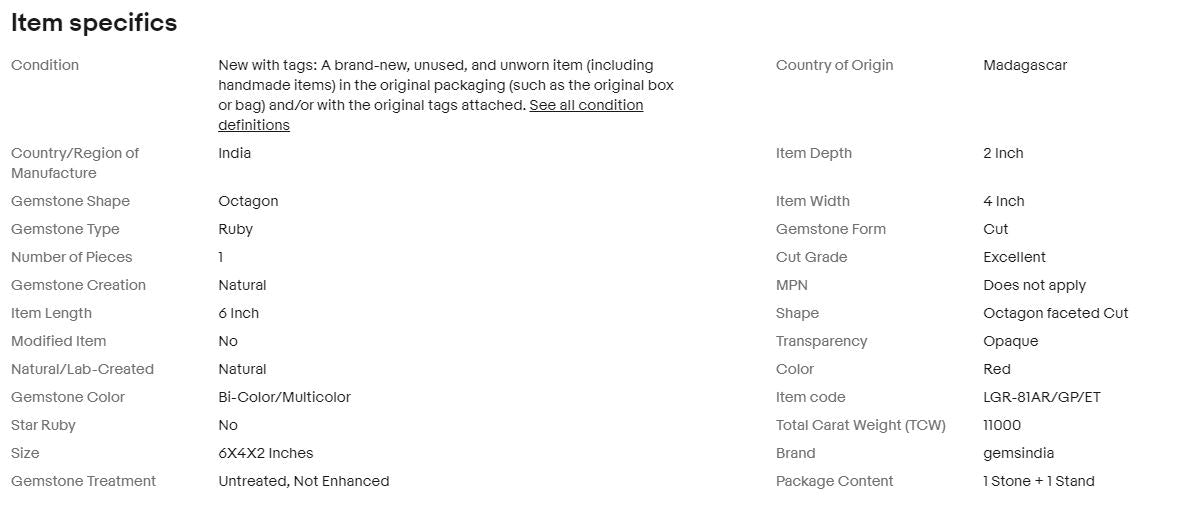Select the 6X4X2 Inches size value

coord(266,454)
